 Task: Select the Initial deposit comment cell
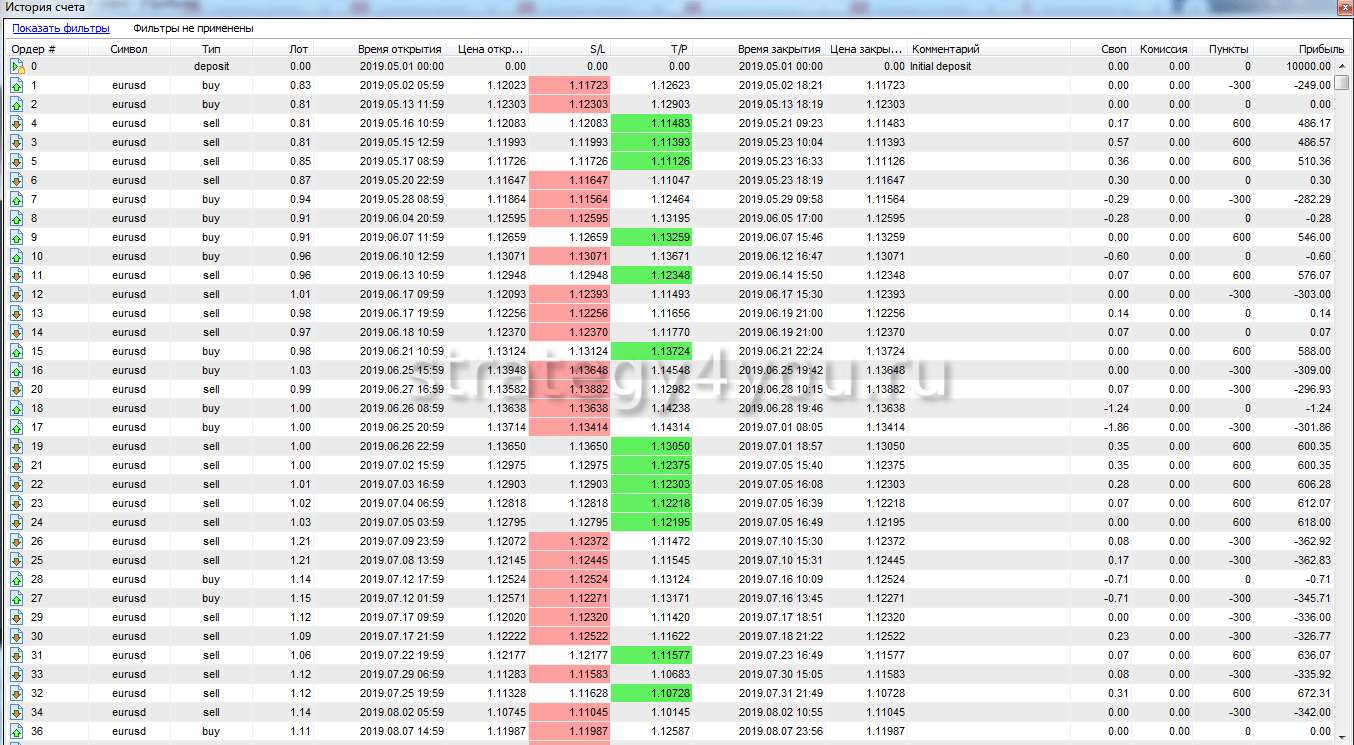click(941, 67)
